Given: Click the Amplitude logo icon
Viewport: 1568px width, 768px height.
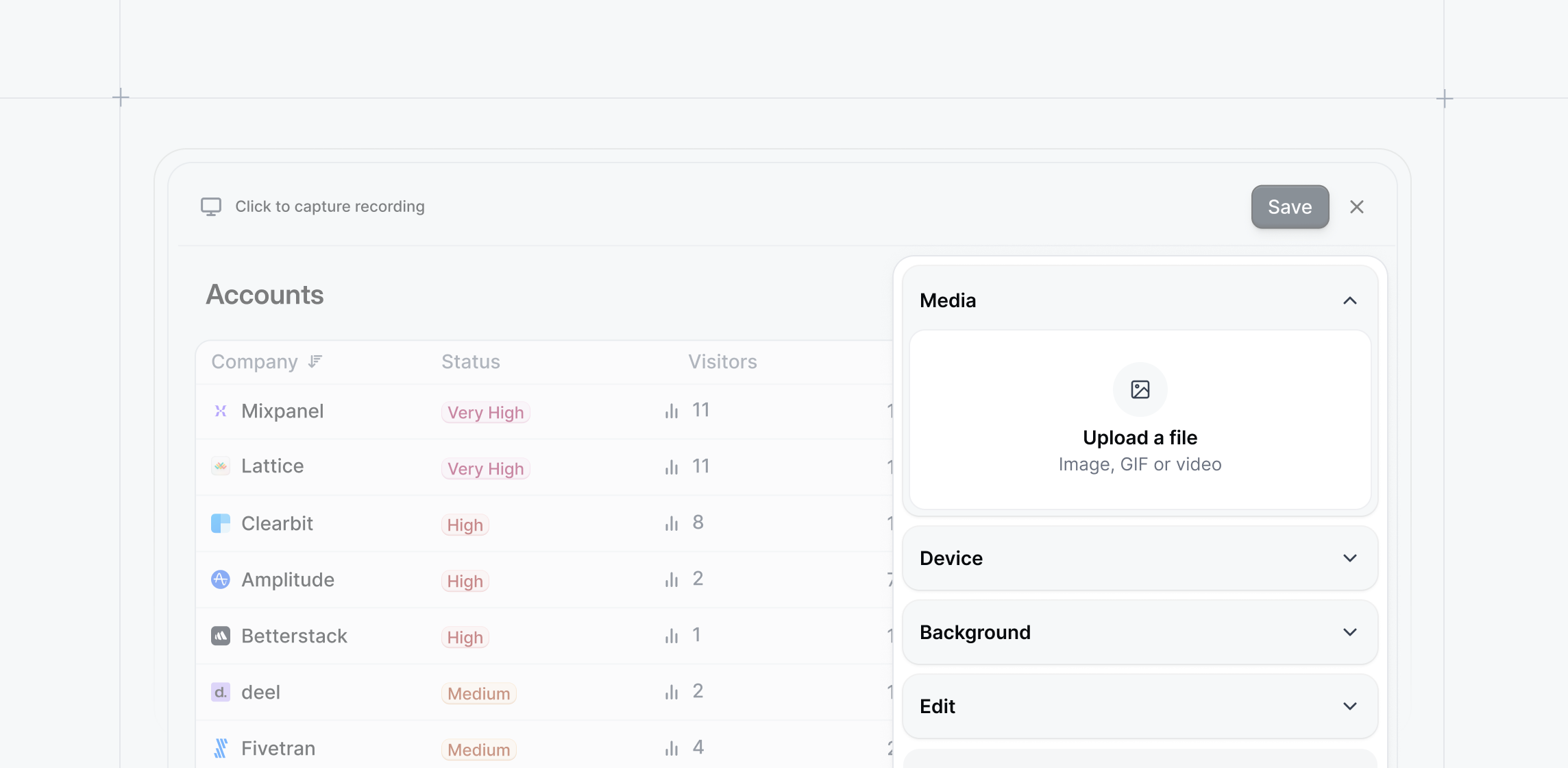Looking at the screenshot, I should coord(221,579).
